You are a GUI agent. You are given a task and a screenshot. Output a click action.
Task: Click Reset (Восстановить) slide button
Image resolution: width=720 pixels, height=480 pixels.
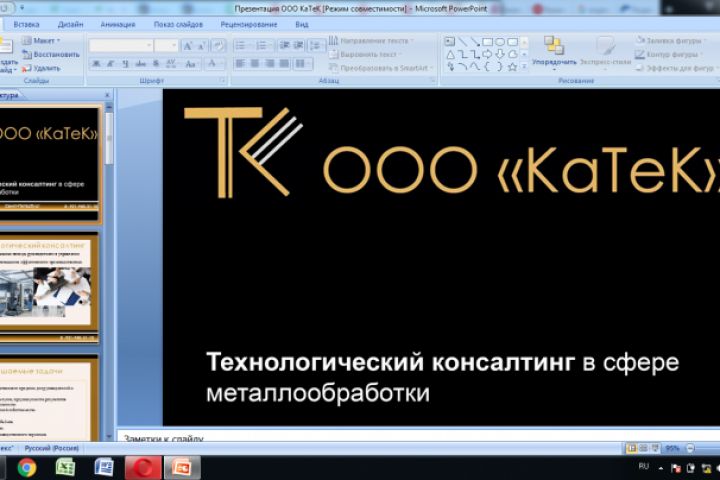pyautogui.click(x=51, y=55)
